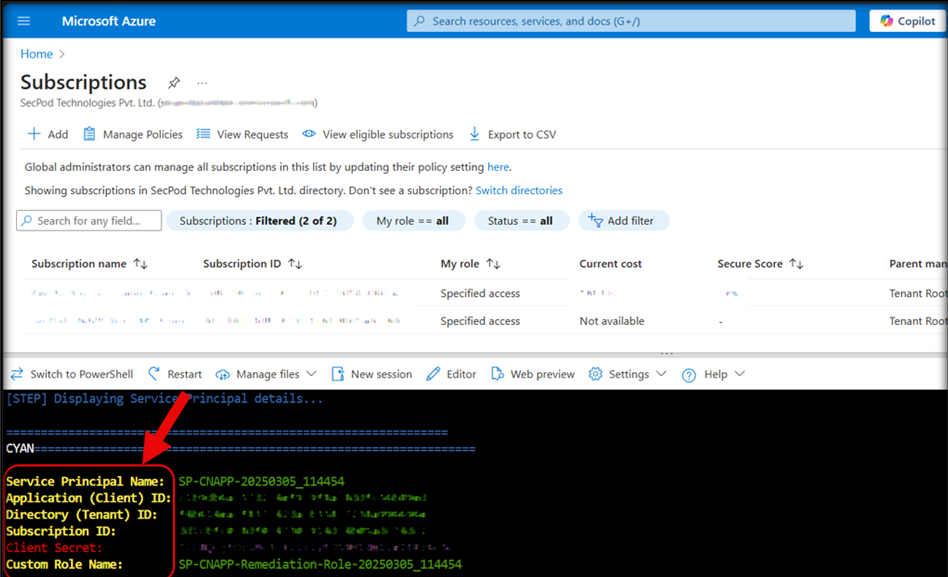Image resolution: width=948 pixels, height=577 pixels.
Task: Select Export to CSV in the toolbar
Action: (522, 134)
